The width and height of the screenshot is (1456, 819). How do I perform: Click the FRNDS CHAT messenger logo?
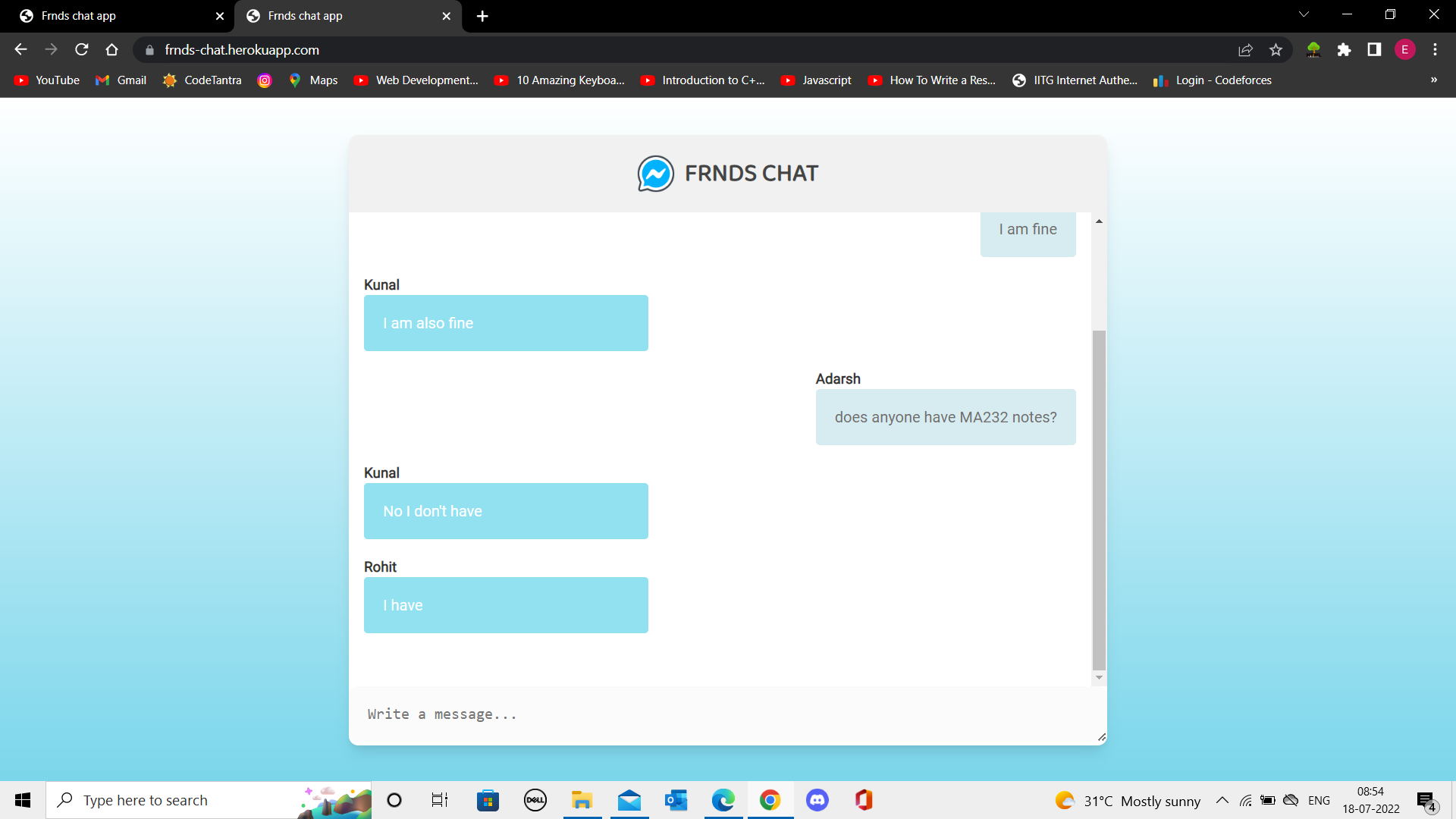654,174
